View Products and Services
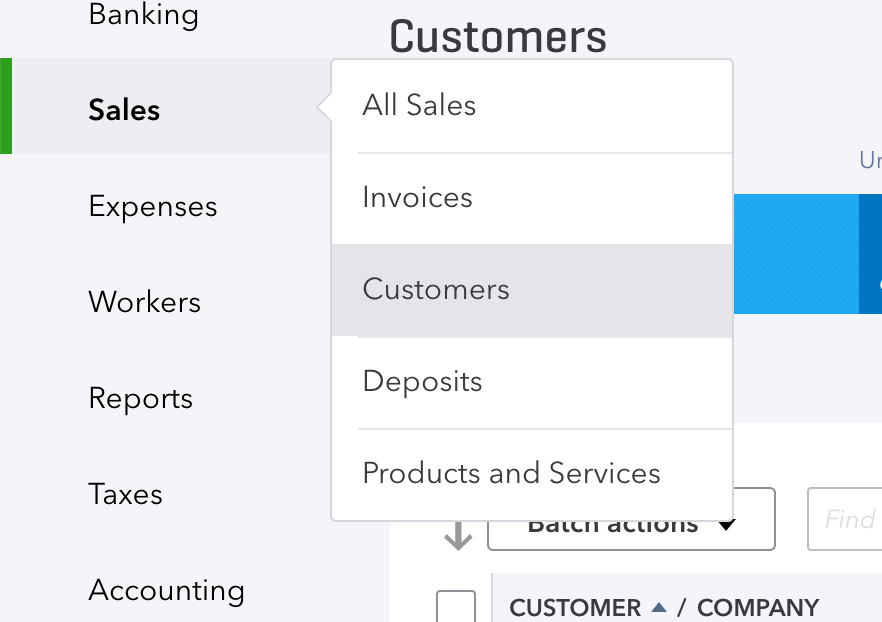Viewport: 882px width, 622px height. click(511, 473)
